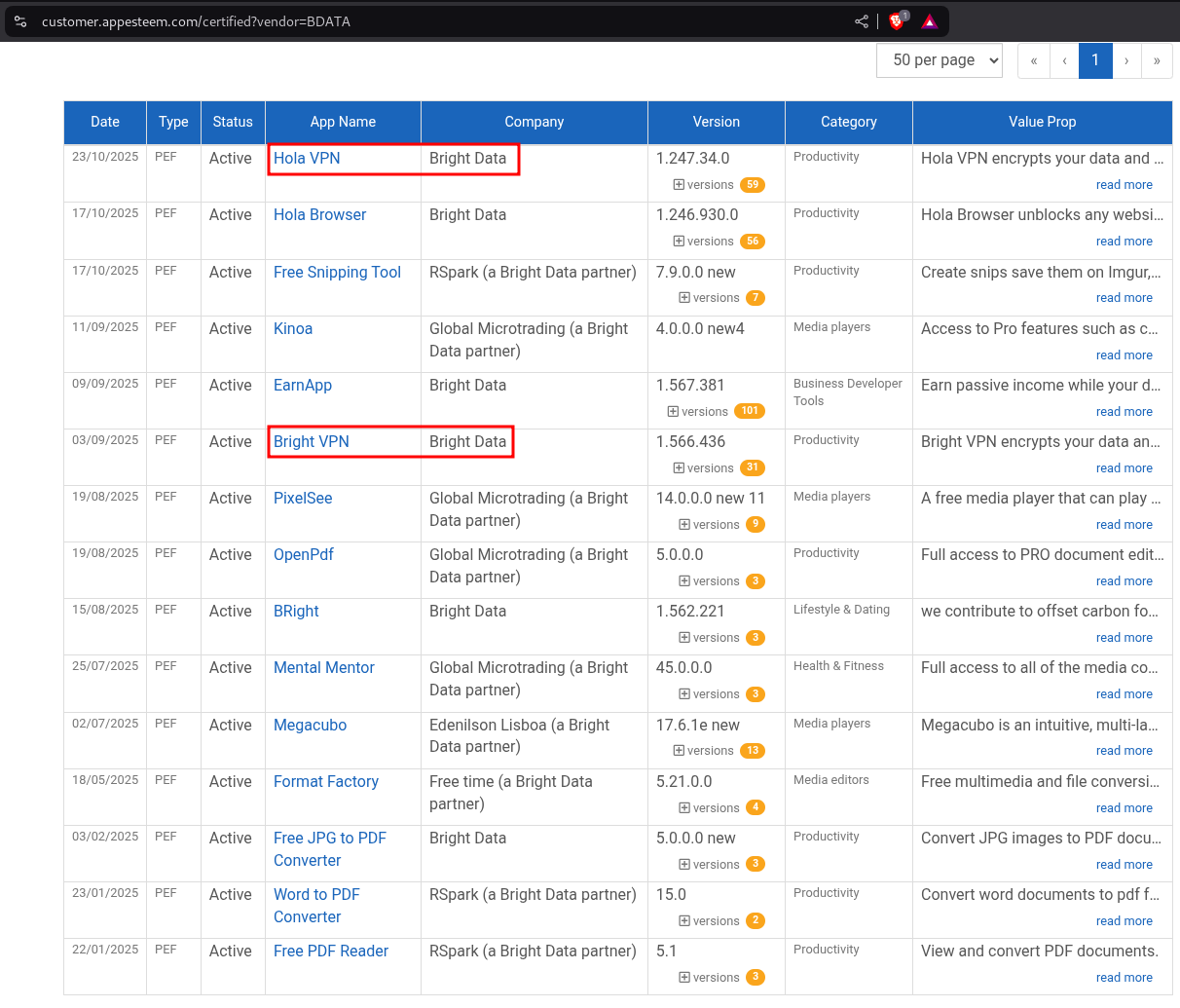Click the previous page single arrow

click(1064, 60)
